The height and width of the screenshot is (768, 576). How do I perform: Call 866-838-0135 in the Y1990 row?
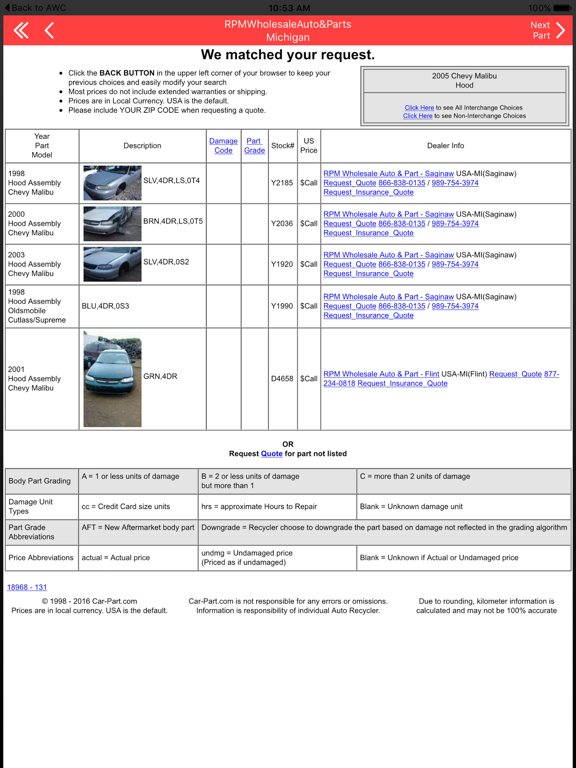pyautogui.click(x=402, y=306)
